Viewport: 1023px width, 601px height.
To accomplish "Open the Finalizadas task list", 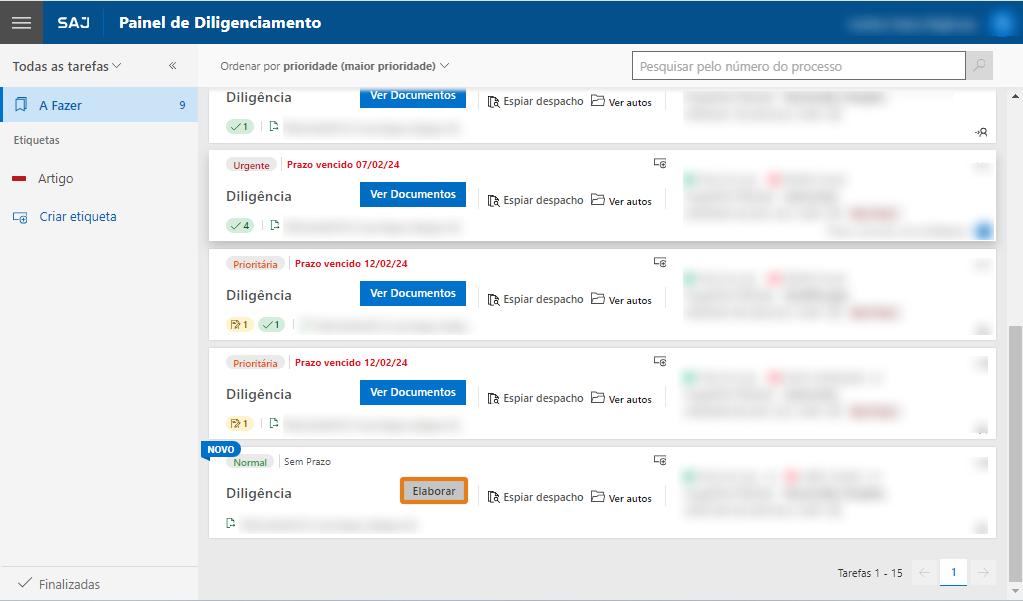I will click(60, 584).
